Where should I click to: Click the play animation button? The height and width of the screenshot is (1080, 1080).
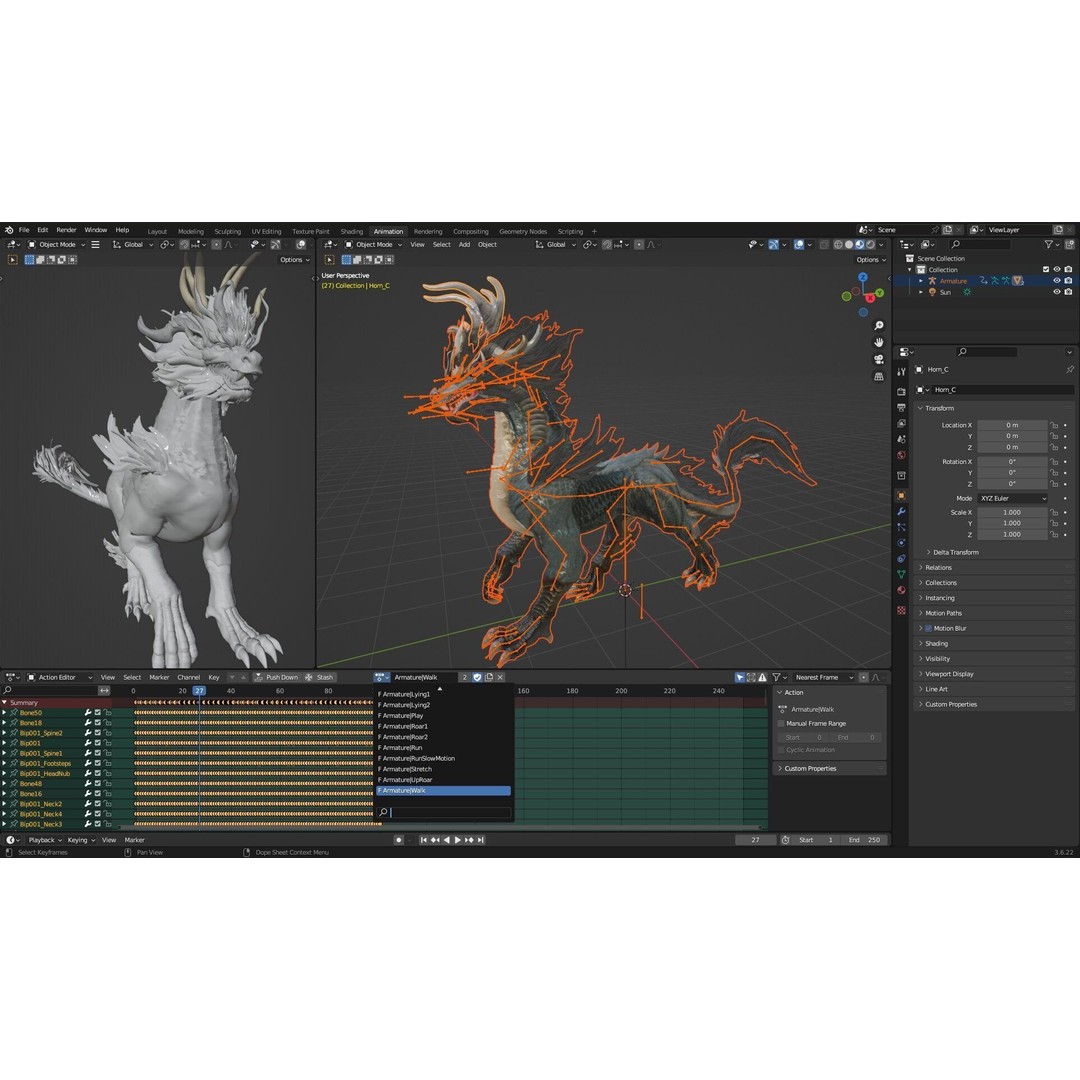(x=457, y=840)
